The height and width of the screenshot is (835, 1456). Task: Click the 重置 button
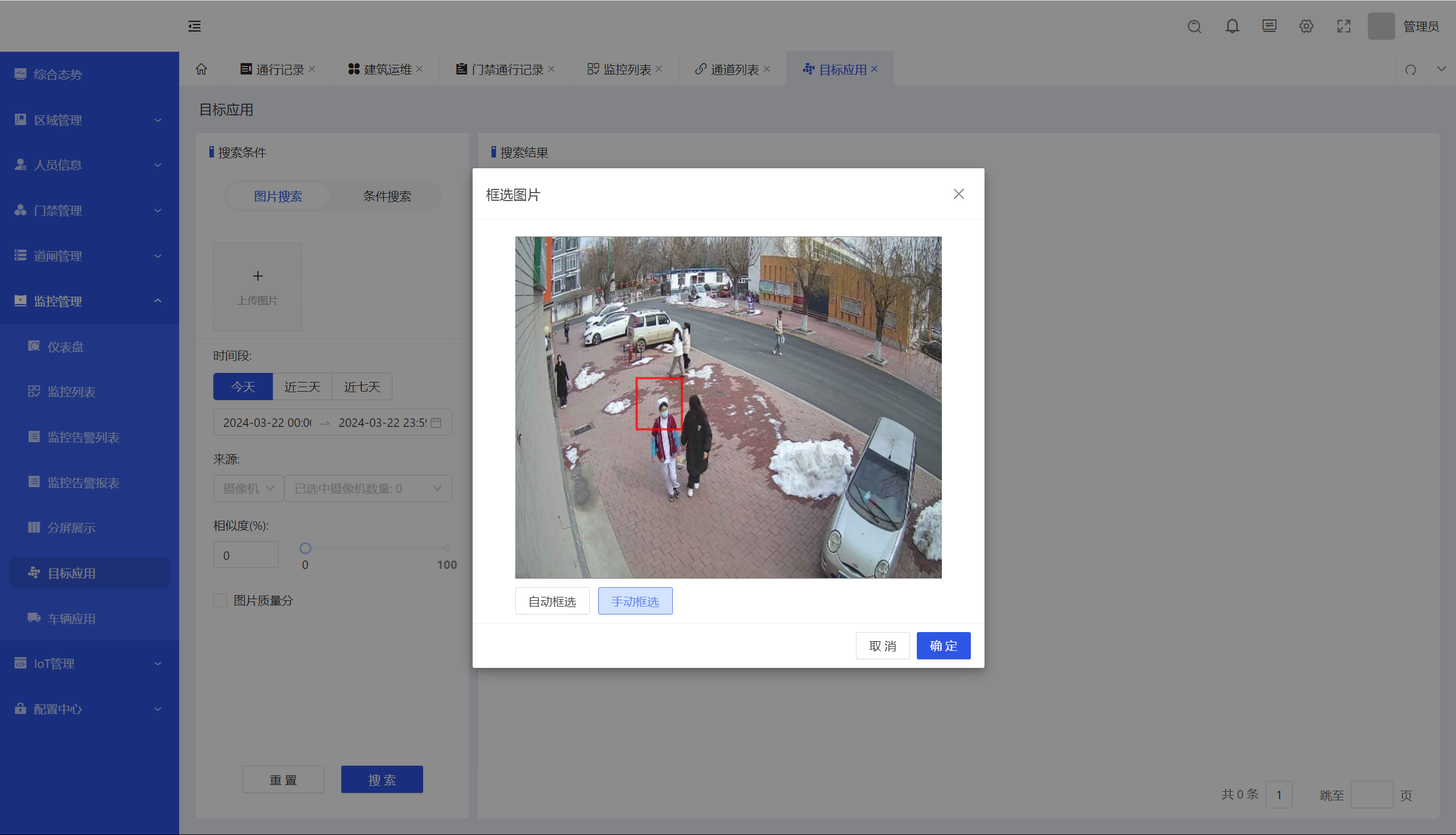click(283, 779)
